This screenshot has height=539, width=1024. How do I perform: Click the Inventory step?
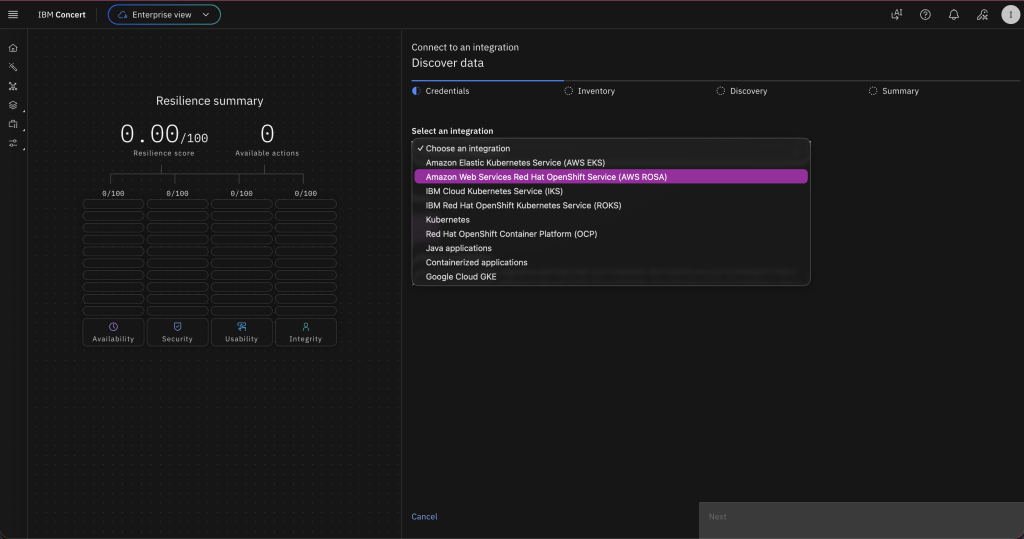tap(590, 91)
